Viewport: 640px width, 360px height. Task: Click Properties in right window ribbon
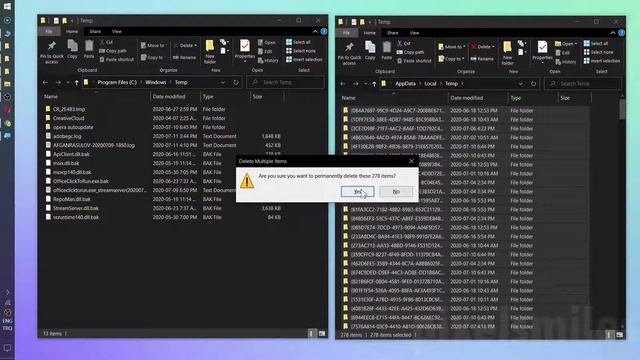(x=542, y=51)
